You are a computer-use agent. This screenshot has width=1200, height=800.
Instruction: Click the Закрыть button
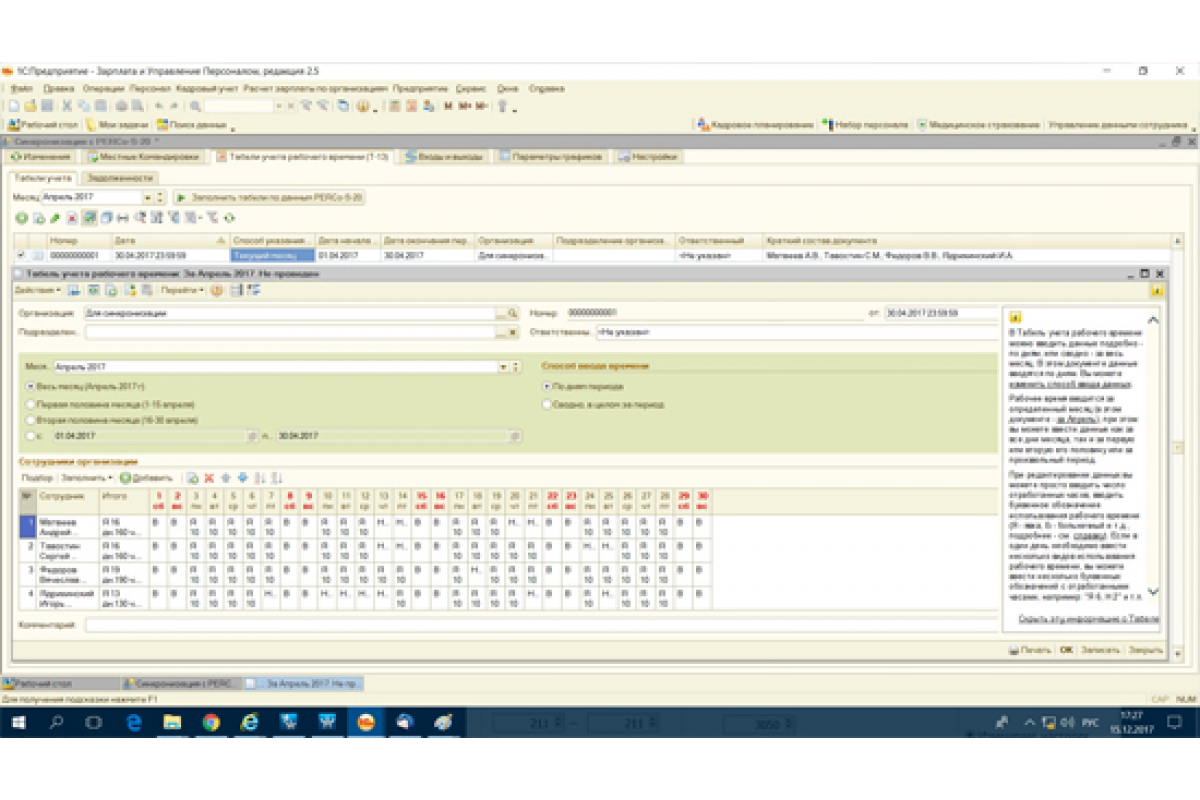click(1145, 650)
